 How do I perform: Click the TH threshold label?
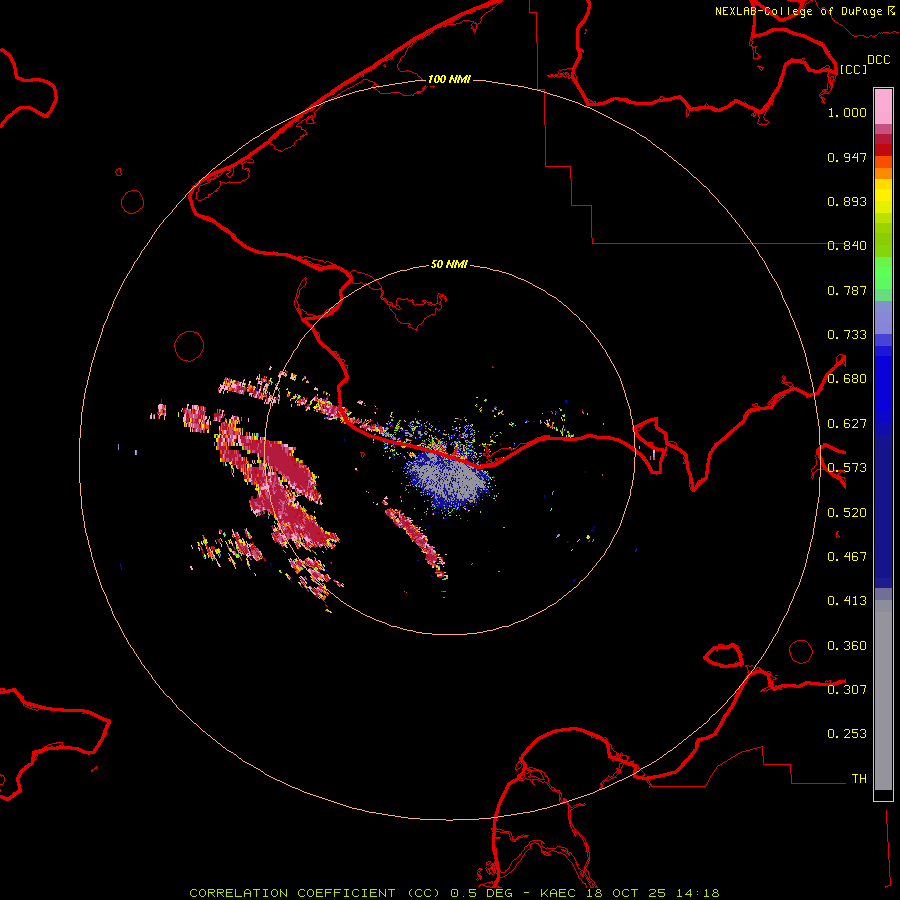coord(859,779)
